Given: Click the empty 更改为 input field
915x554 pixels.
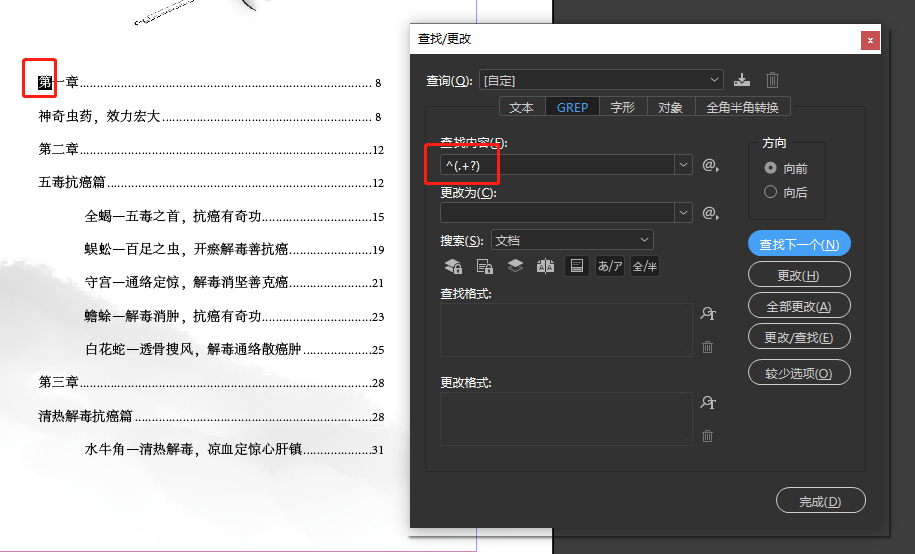Looking at the screenshot, I should [558, 213].
